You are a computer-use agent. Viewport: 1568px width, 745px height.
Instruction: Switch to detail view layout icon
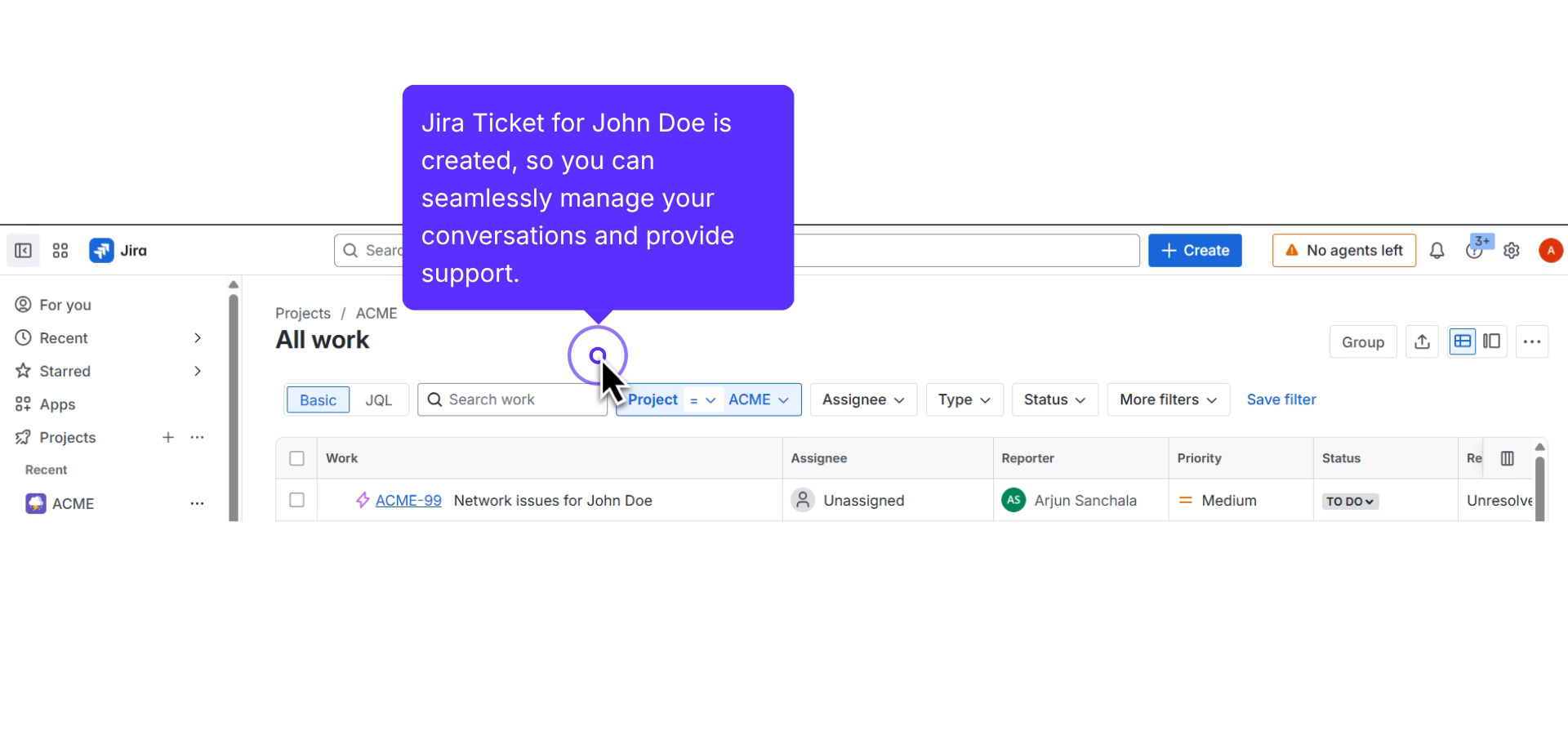1492,341
